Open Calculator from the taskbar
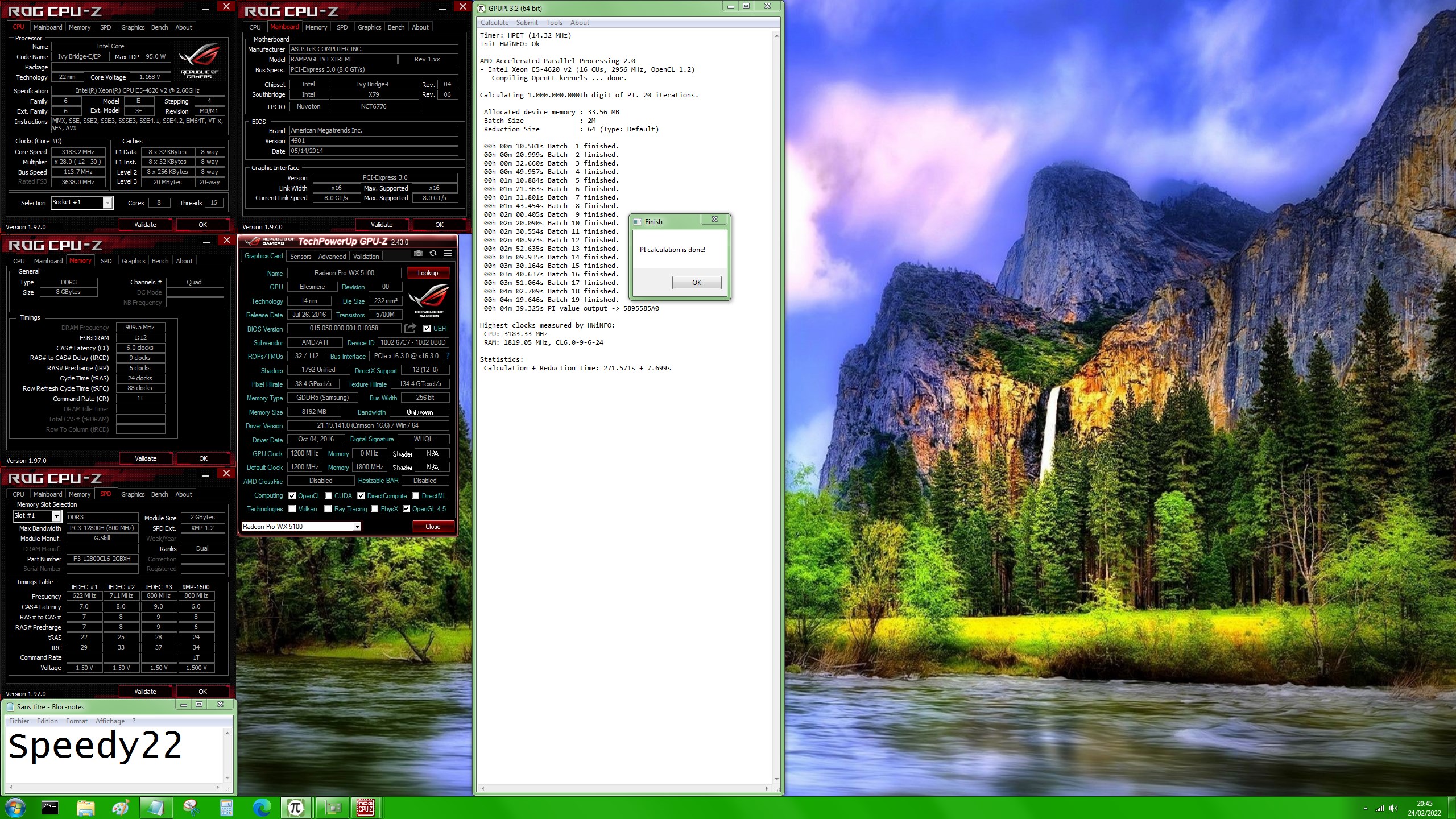Screen dimensions: 1456x819 (x=226, y=808)
